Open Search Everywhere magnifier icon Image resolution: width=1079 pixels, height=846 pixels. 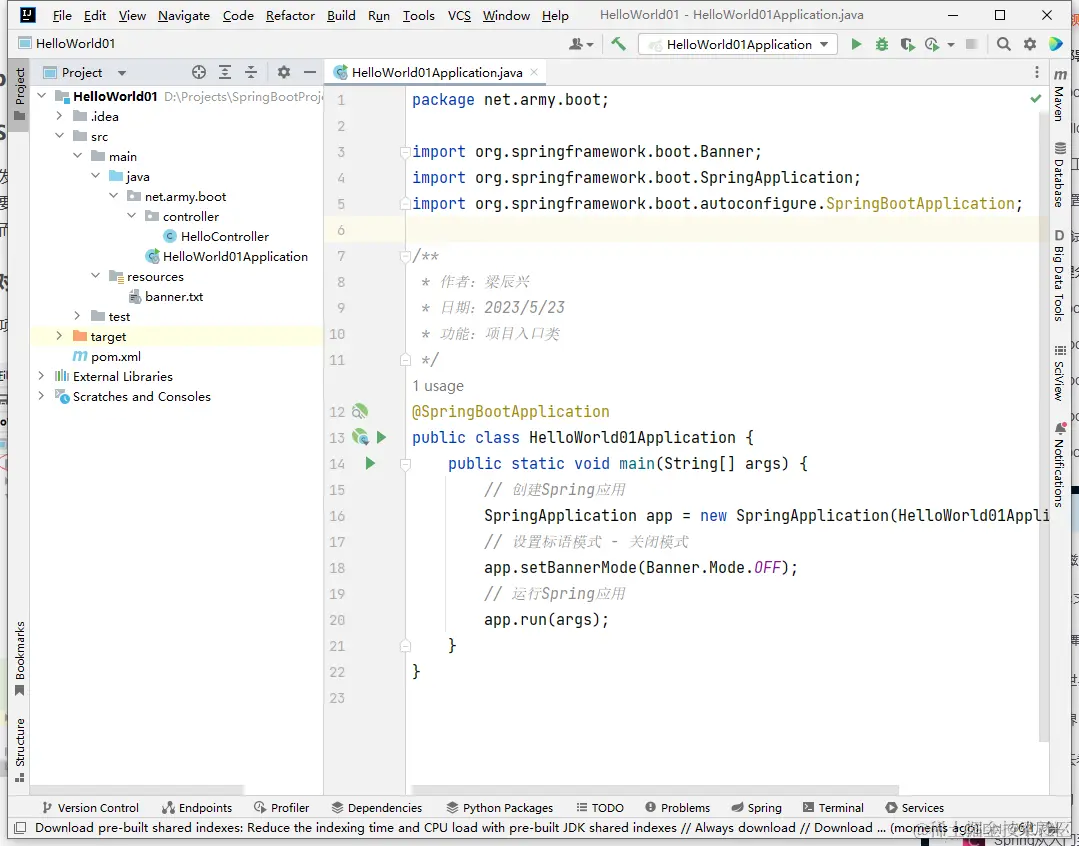click(1003, 44)
